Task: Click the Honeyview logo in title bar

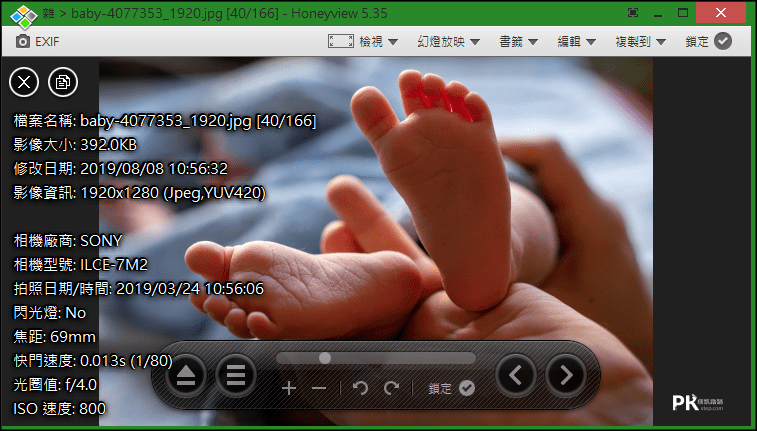Action: click(x=24, y=15)
